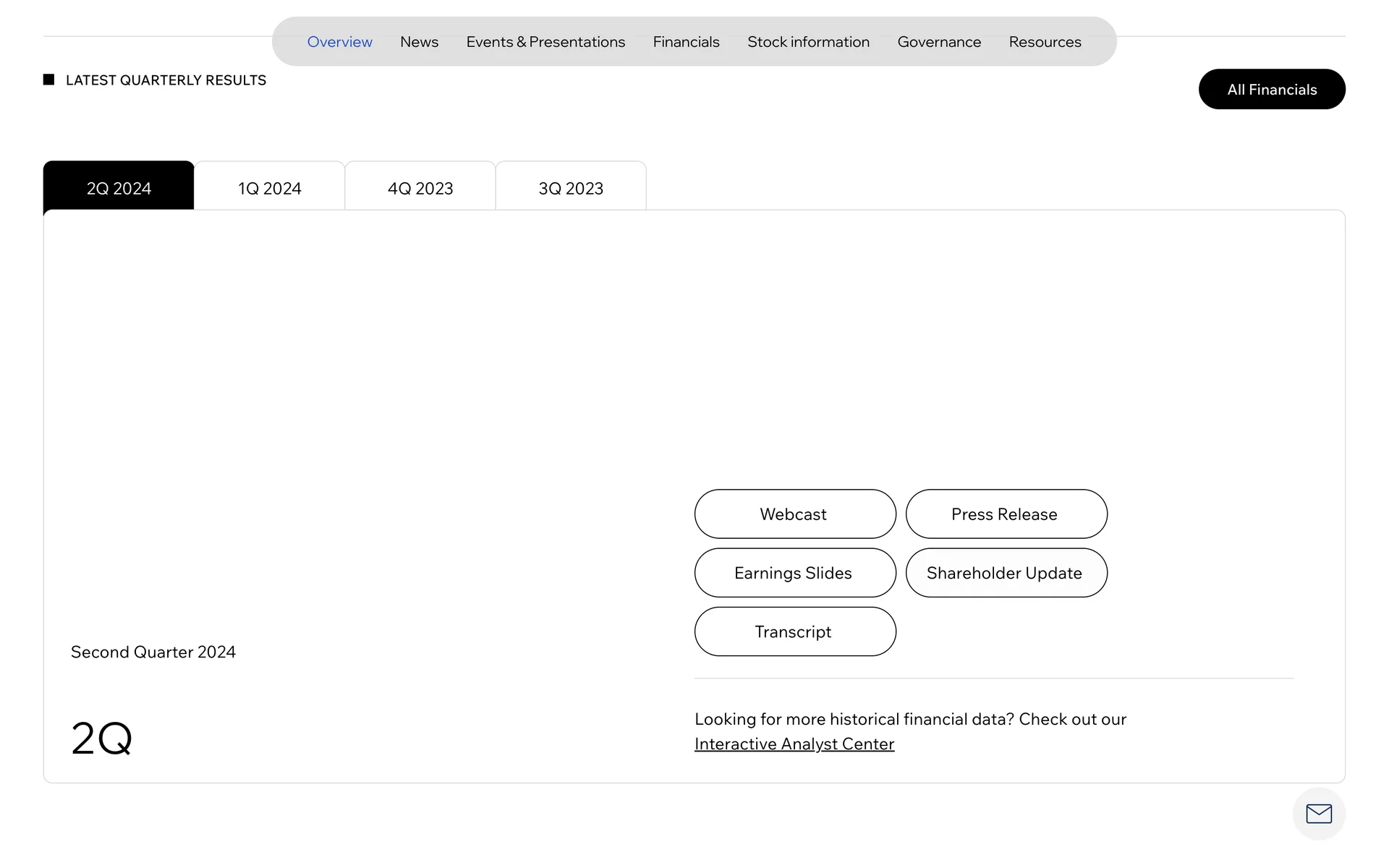Click the Latest Quarterly Results heading
The height and width of the screenshot is (868, 1389).
tap(166, 80)
